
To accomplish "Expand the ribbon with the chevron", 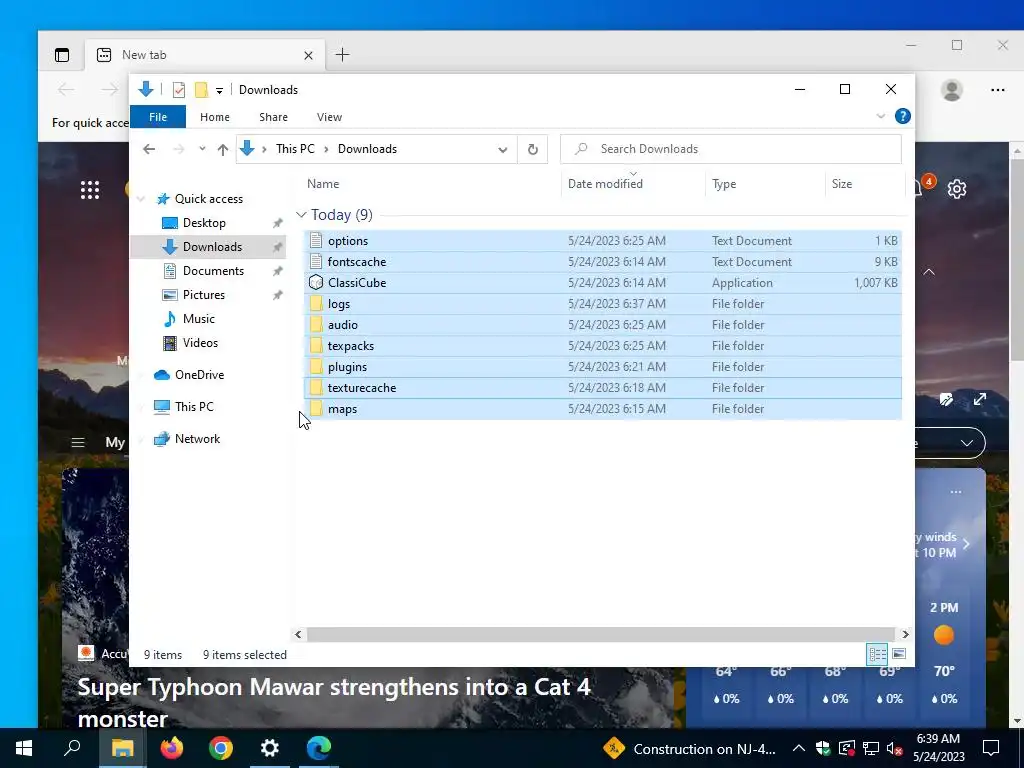I will [880, 116].
